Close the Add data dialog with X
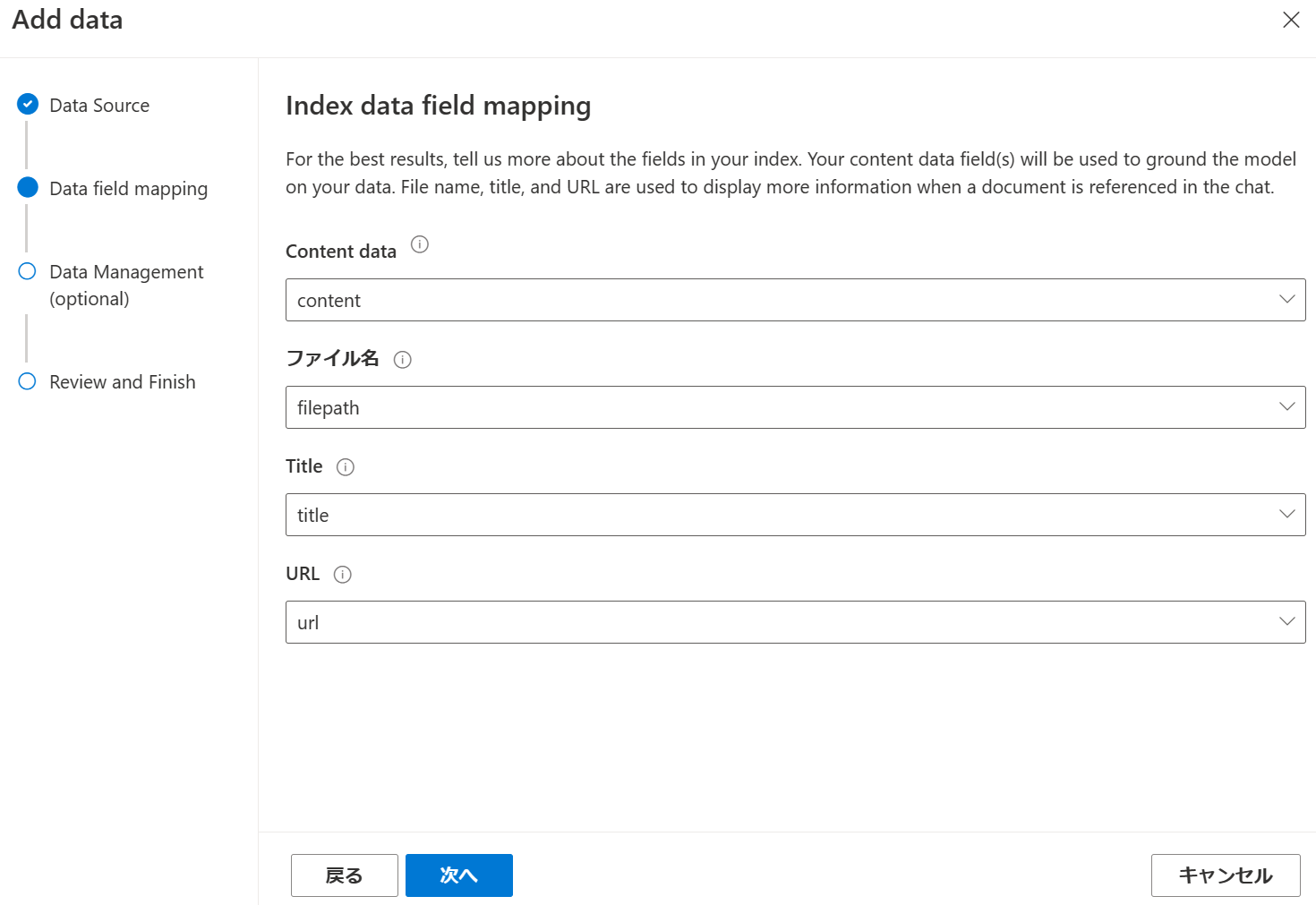1316x905 pixels. pos(1291,20)
